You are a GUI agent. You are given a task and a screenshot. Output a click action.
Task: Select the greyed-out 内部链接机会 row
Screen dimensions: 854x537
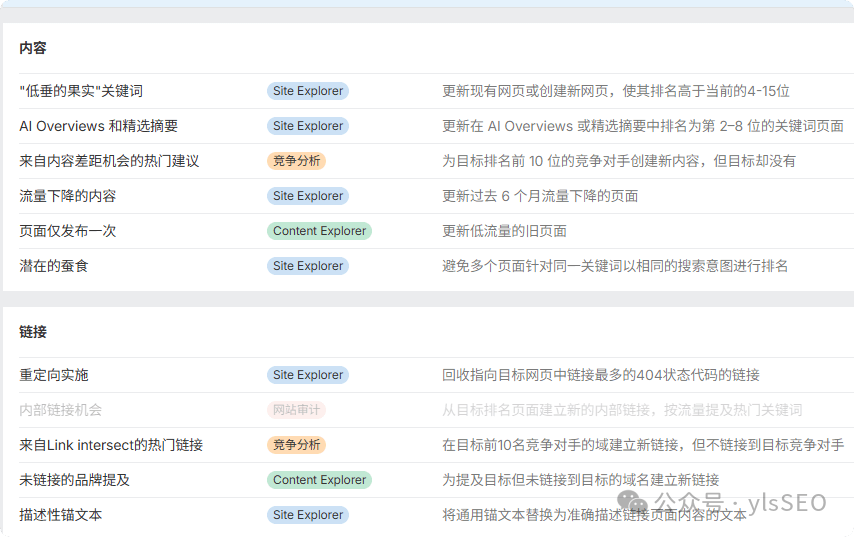[x=436, y=410]
